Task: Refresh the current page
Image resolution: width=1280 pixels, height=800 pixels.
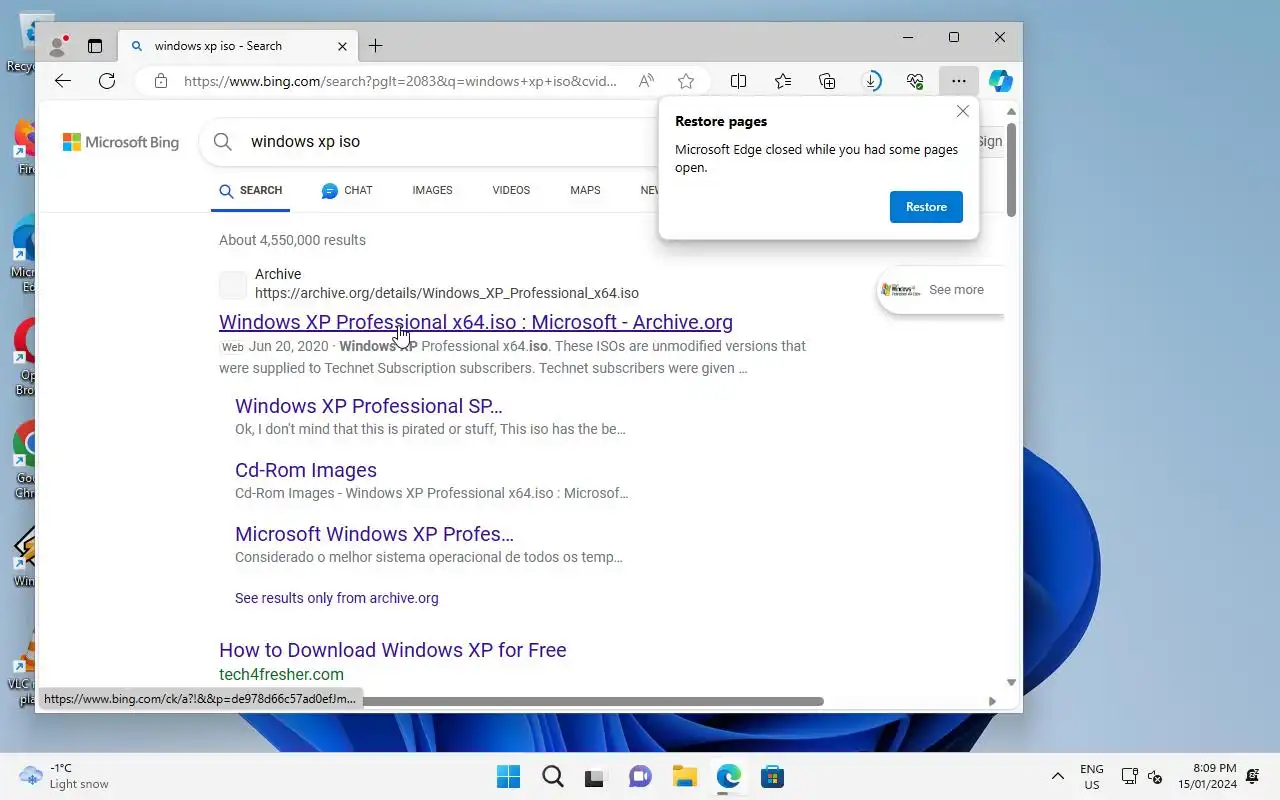Action: (107, 81)
